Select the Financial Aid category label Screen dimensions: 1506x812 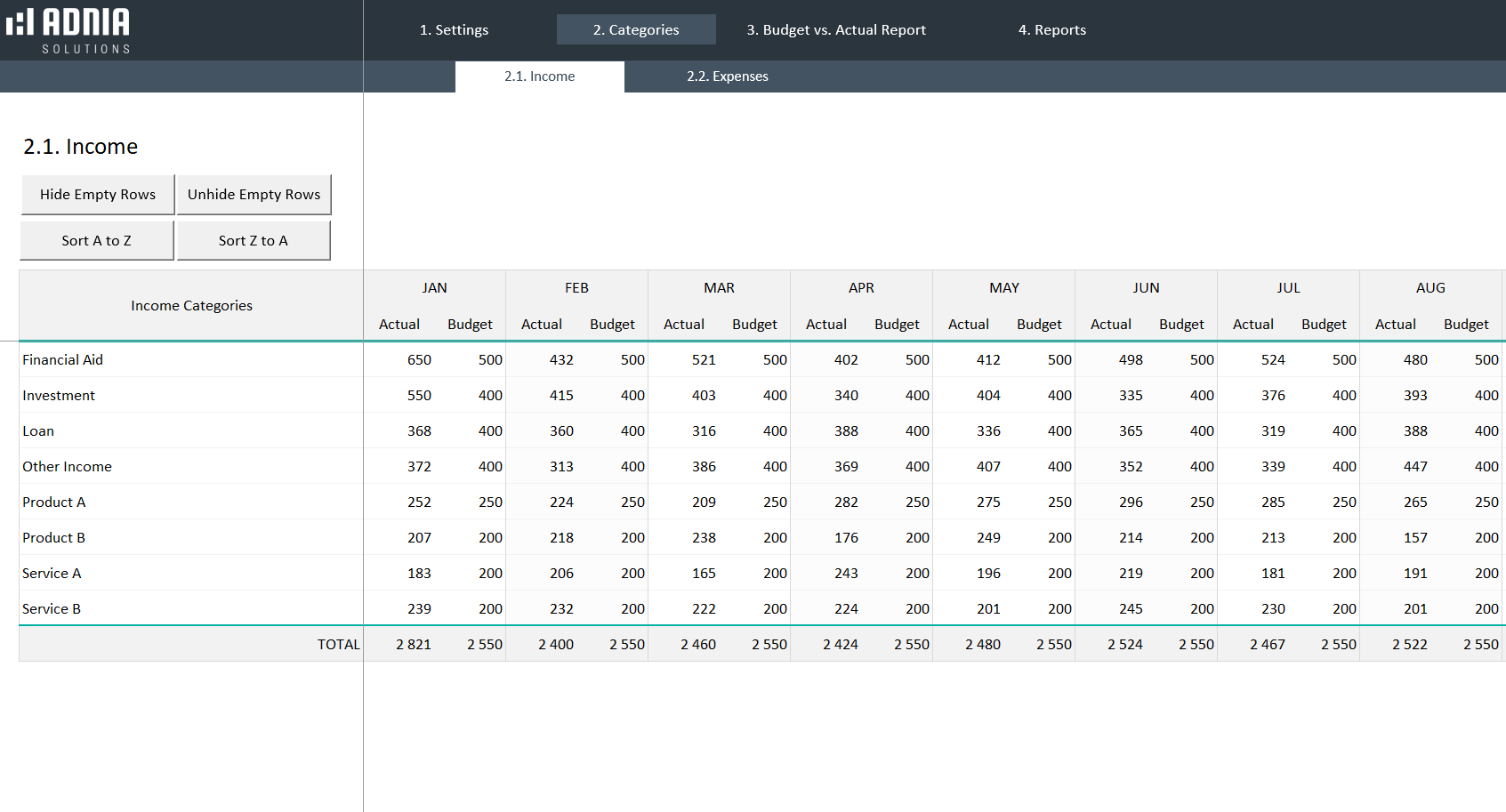(62, 359)
